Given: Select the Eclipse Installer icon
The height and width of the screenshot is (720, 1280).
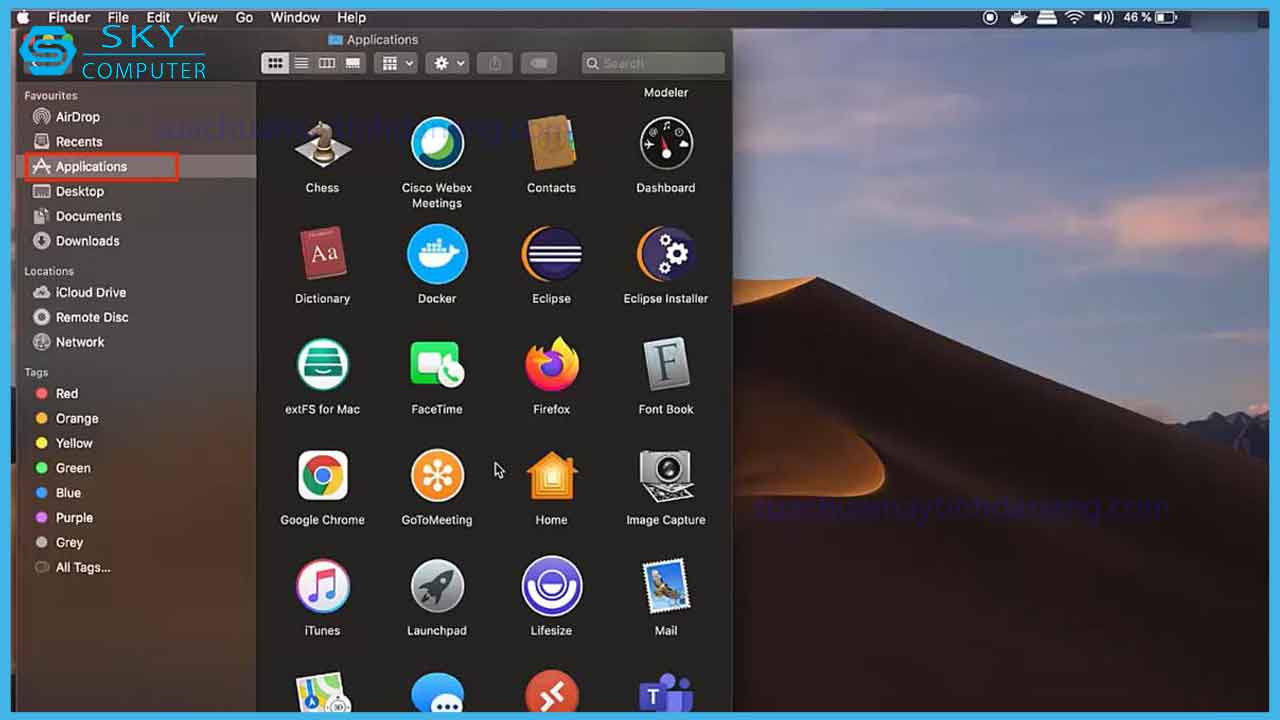Looking at the screenshot, I should 666,254.
